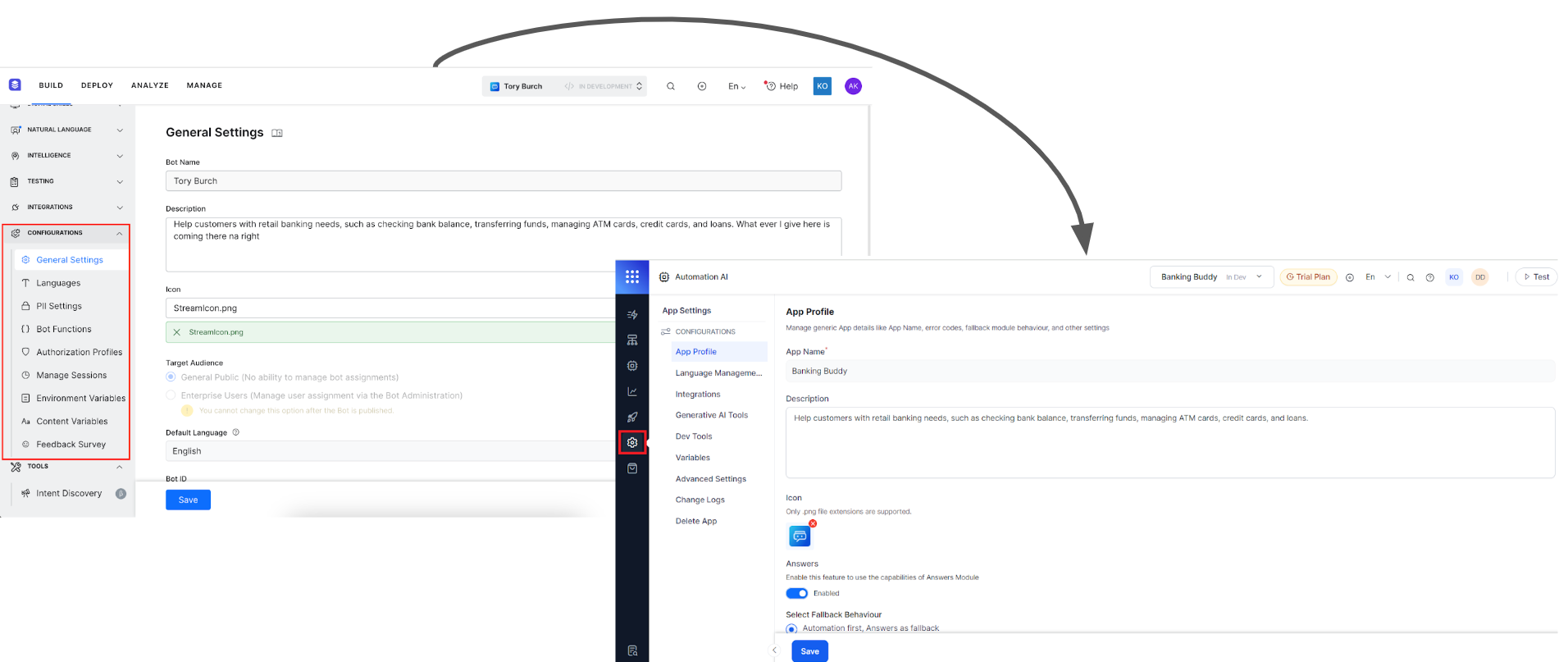Select Automation first, Answers as fallback option
1568x662 pixels.
tap(791, 629)
